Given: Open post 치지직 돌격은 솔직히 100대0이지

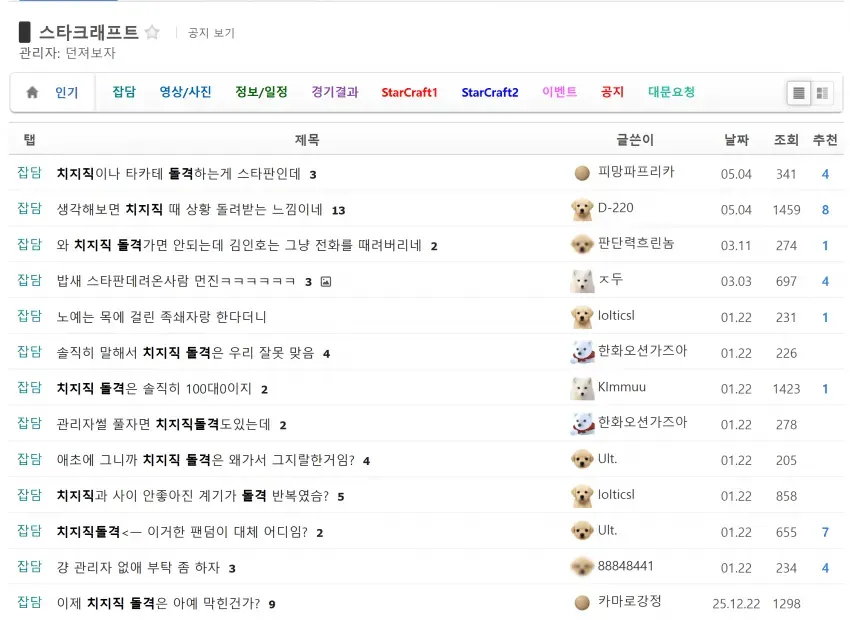Looking at the screenshot, I should [x=154, y=389].
